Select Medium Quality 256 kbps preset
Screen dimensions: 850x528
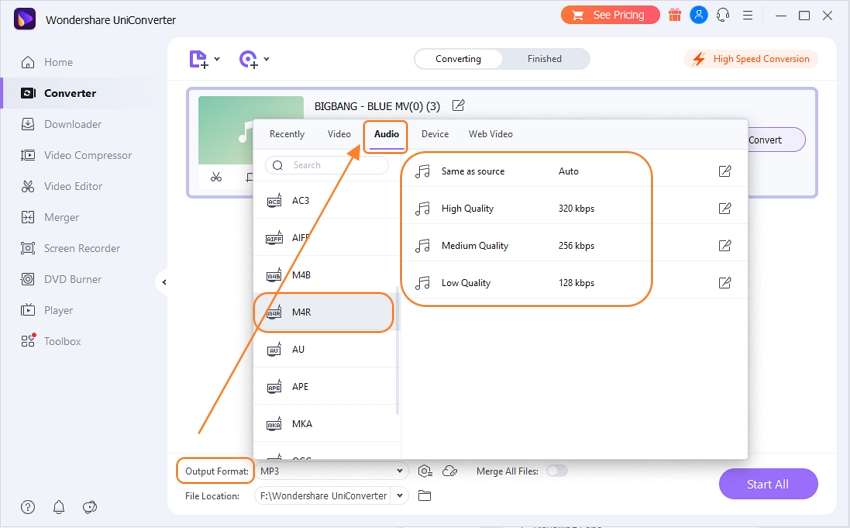pyautogui.click(x=575, y=246)
